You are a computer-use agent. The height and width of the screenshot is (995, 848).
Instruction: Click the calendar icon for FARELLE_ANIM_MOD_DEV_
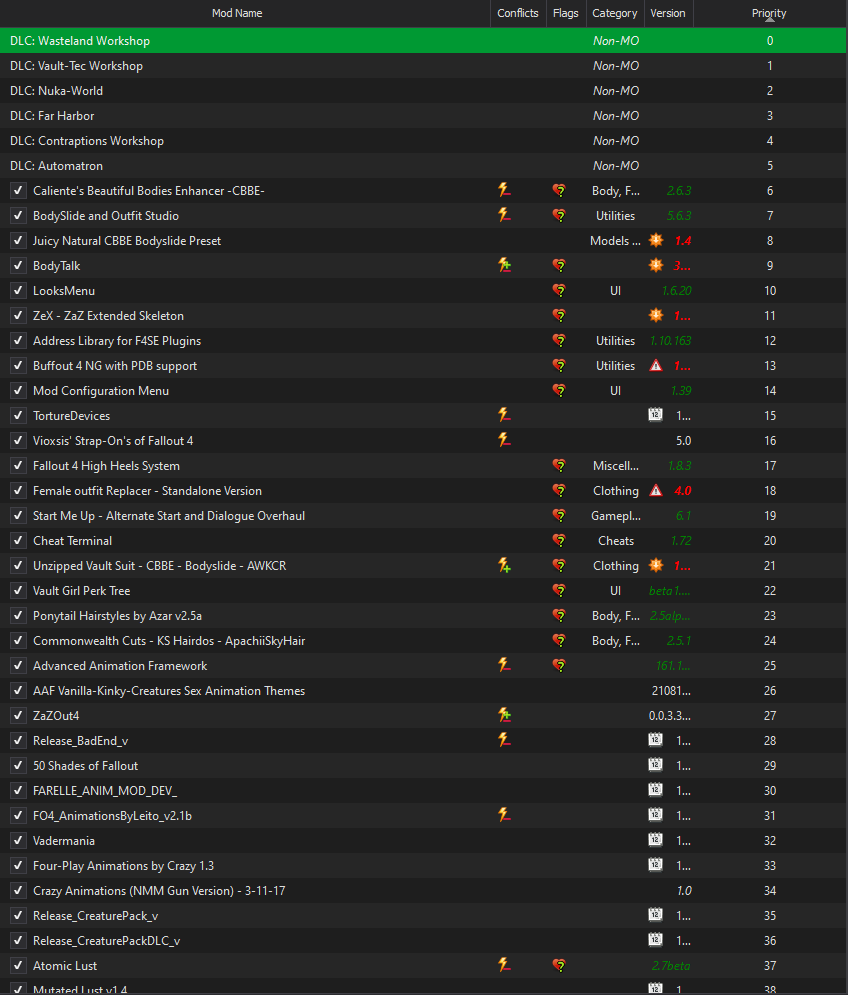coord(656,790)
